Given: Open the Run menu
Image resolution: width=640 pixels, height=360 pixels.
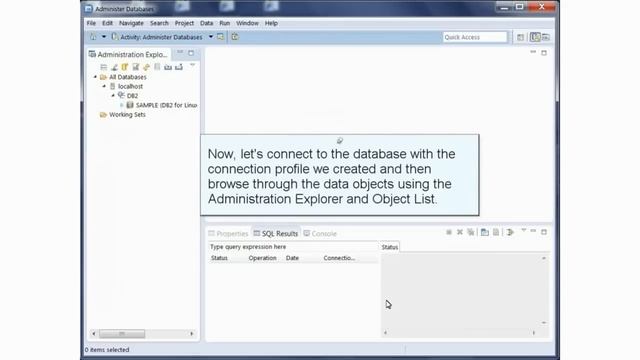Looking at the screenshot, I should [224, 23].
